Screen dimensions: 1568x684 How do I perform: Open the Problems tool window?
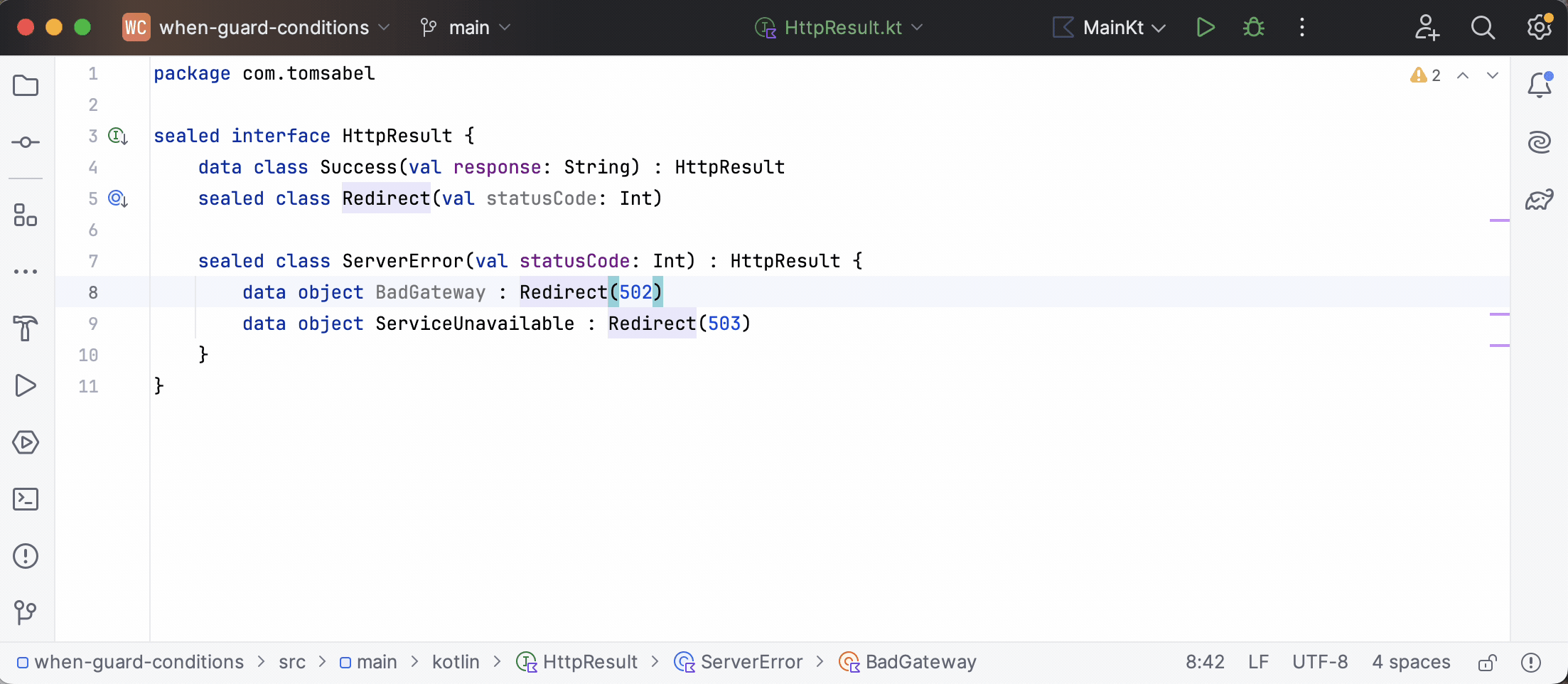(x=26, y=556)
